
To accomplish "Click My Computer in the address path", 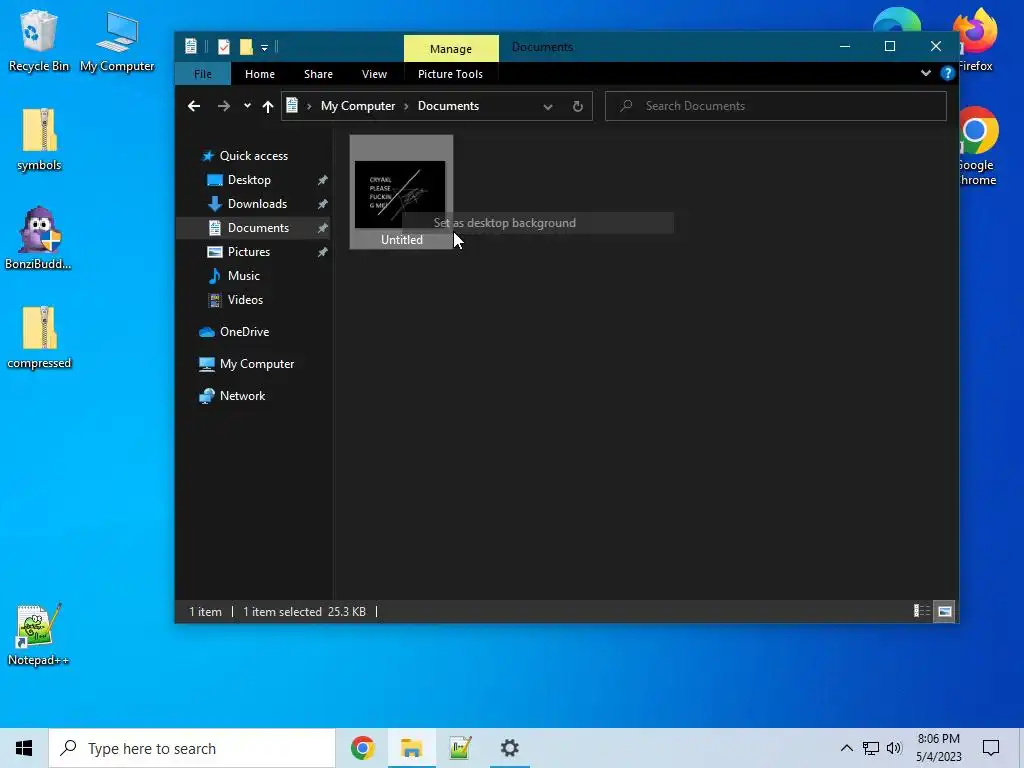I will pyautogui.click(x=358, y=106).
